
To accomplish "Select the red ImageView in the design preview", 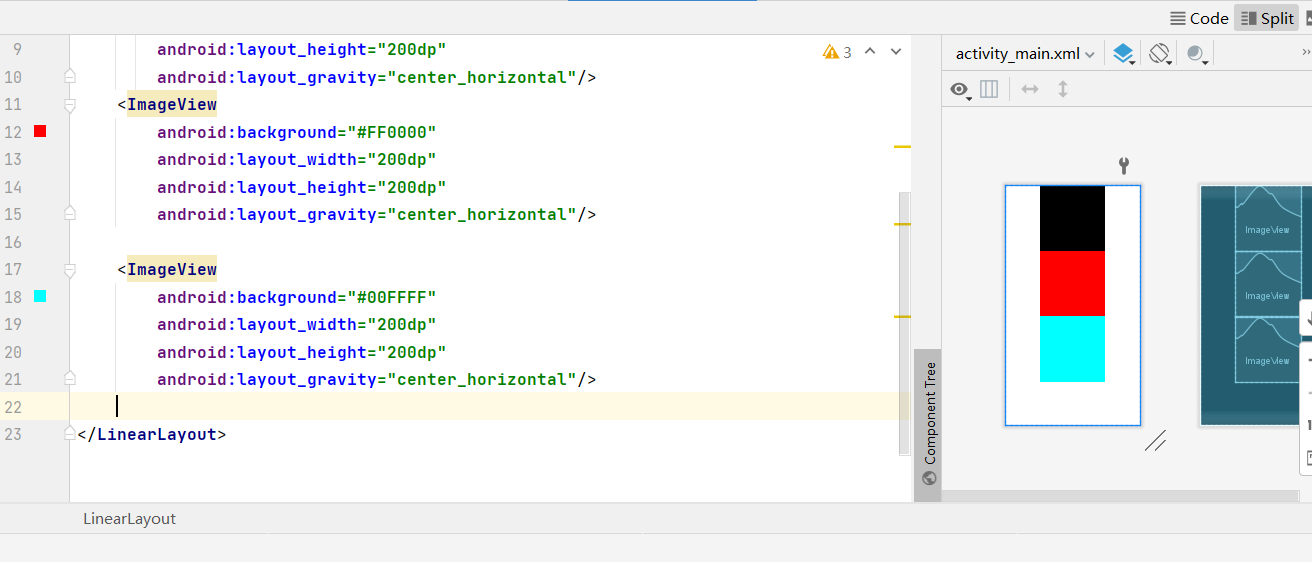I will pos(1072,284).
